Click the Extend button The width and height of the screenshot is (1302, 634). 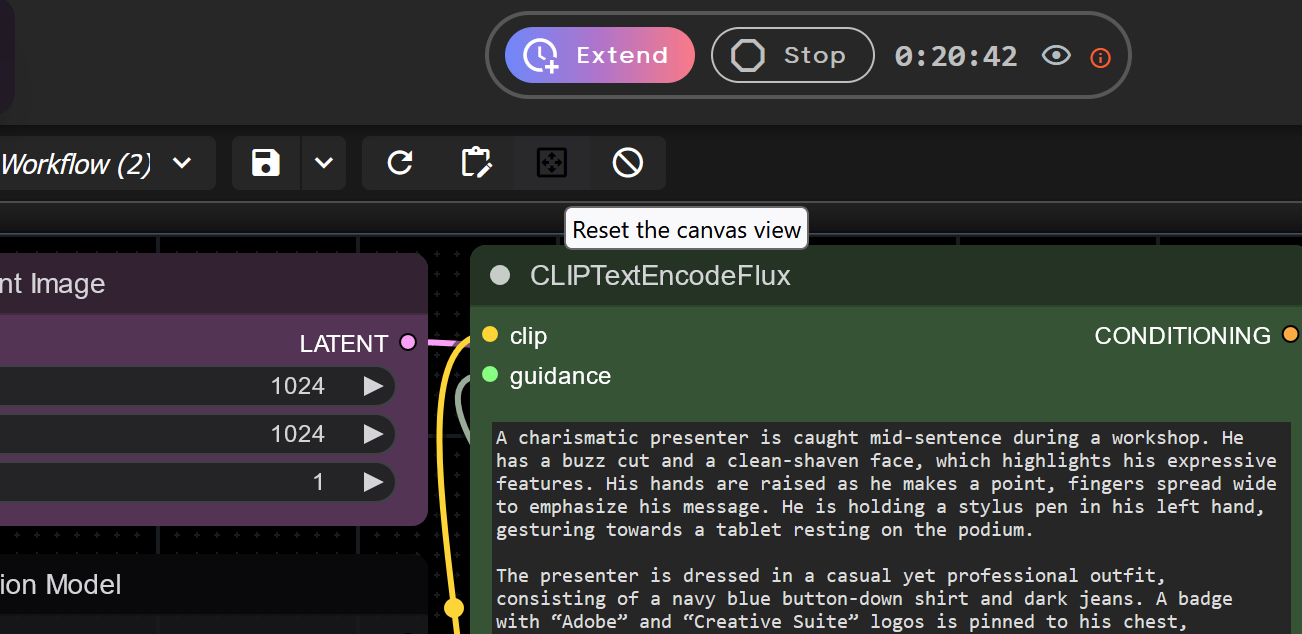[599, 55]
